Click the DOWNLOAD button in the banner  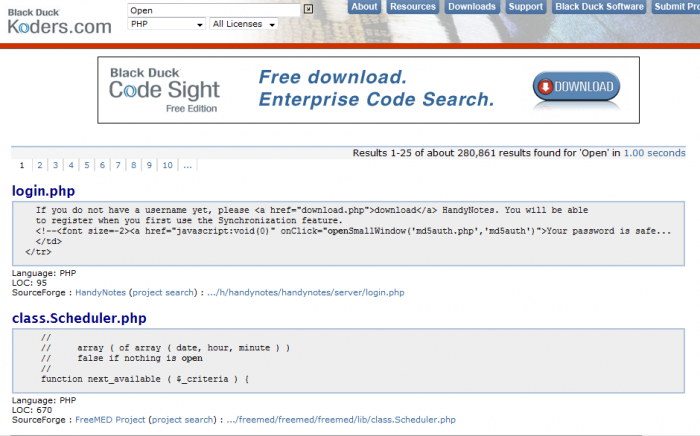click(x=576, y=87)
